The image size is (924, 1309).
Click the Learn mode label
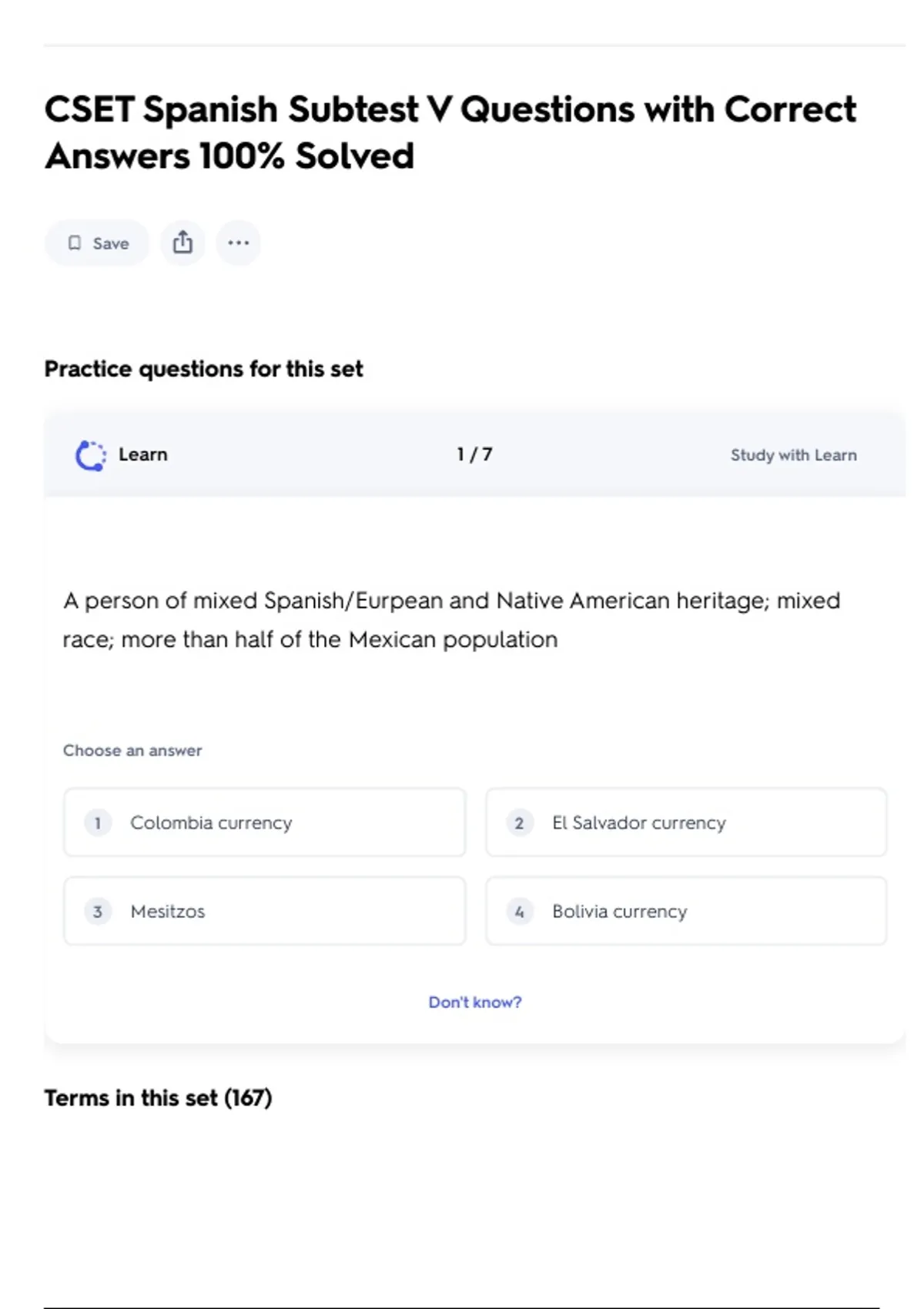pos(142,454)
